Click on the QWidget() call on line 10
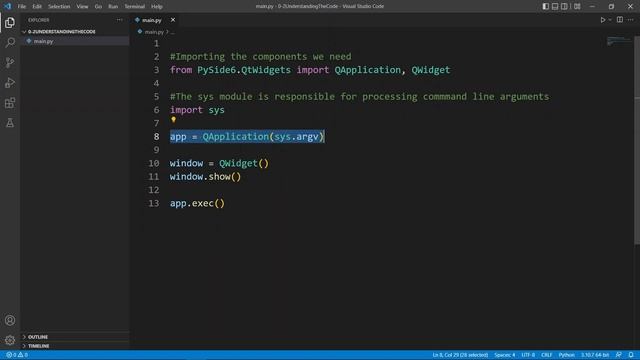Viewport: 640px width, 360px height. 244,163
